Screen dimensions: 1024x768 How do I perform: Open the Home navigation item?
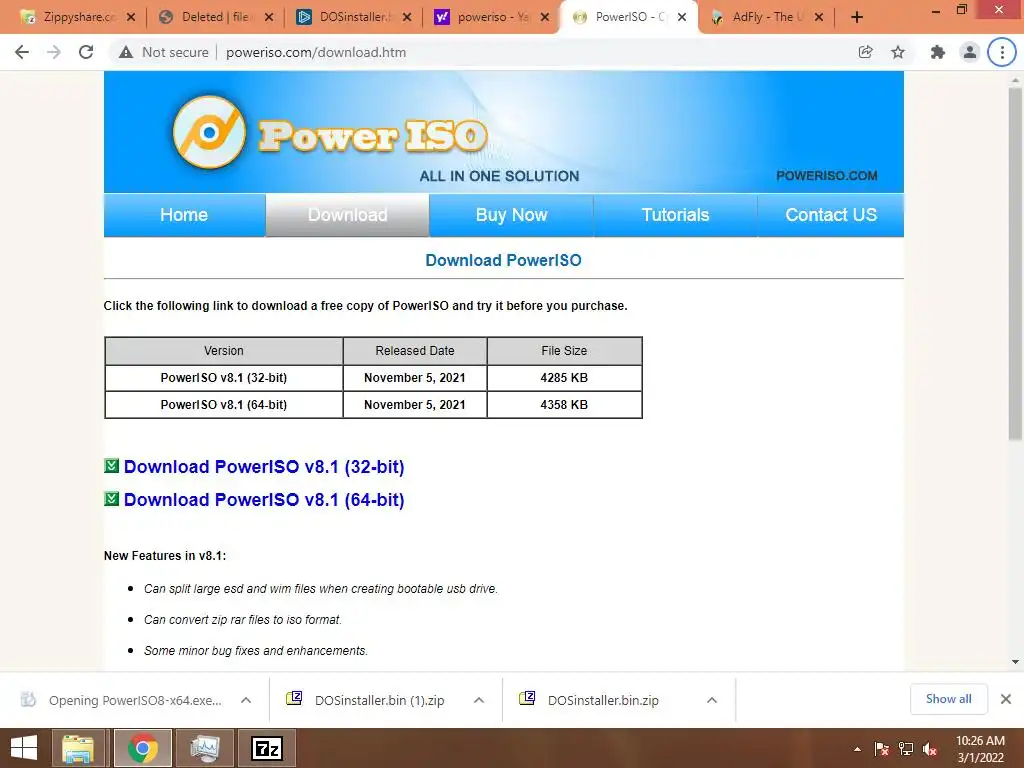coord(184,215)
